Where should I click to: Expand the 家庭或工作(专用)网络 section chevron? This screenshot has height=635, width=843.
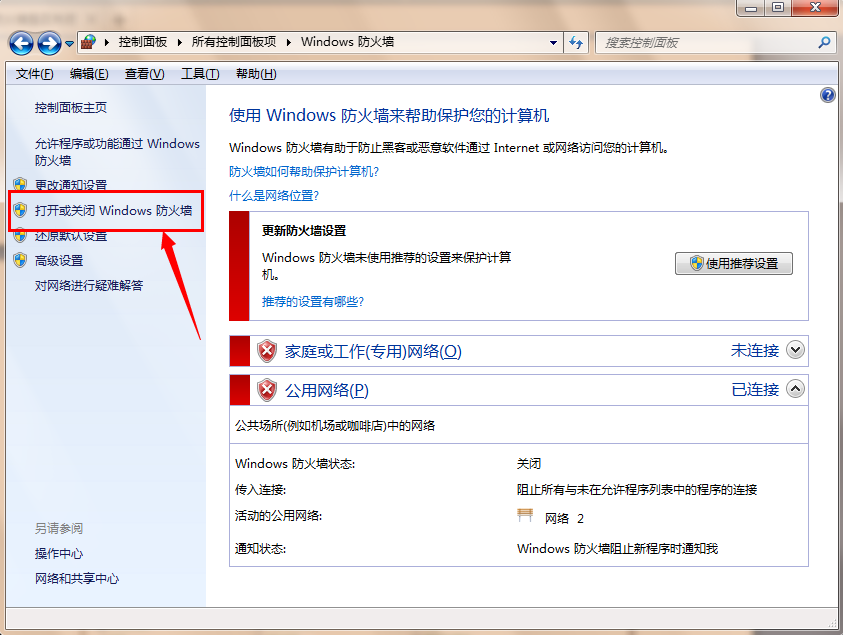[x=795, y=350]
